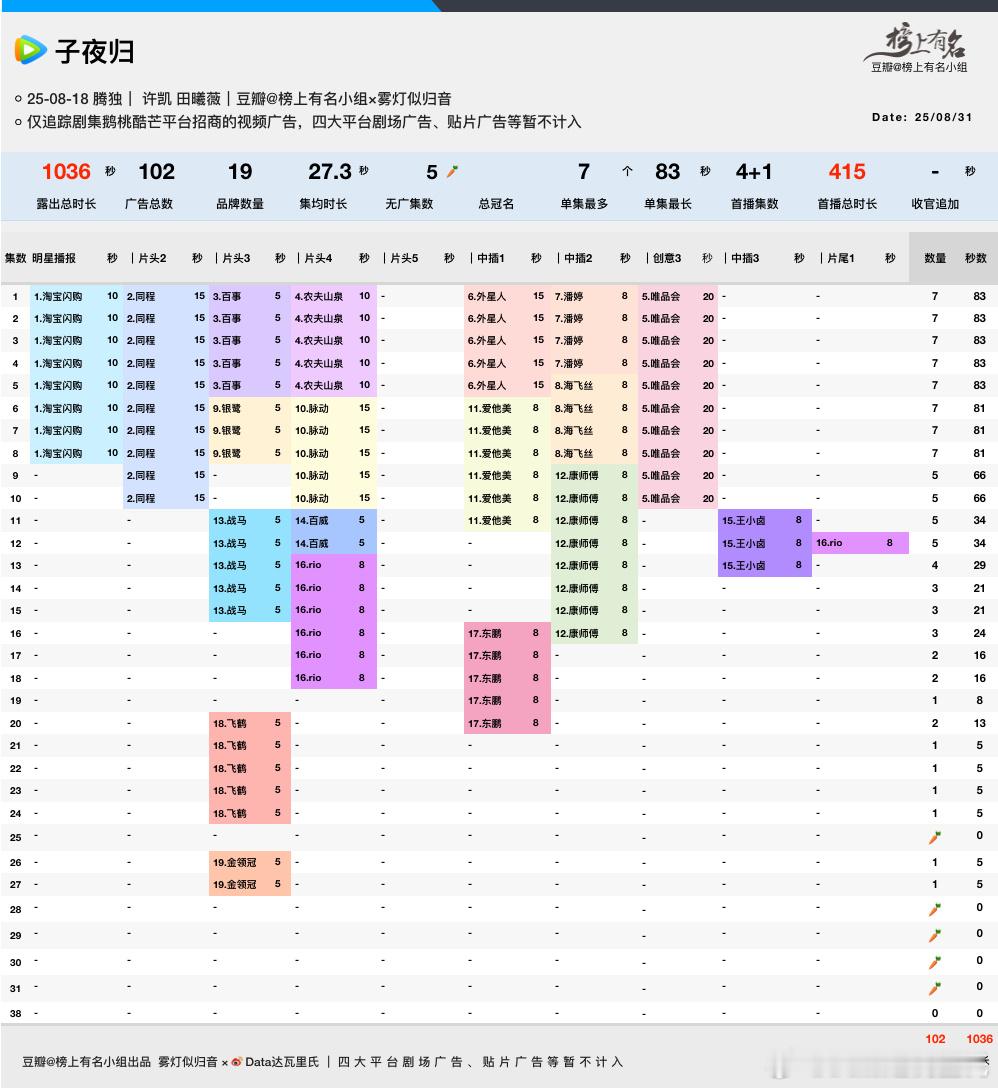
Task: Click 3.百事 in episode 2 row
Action: coord(227,318)
